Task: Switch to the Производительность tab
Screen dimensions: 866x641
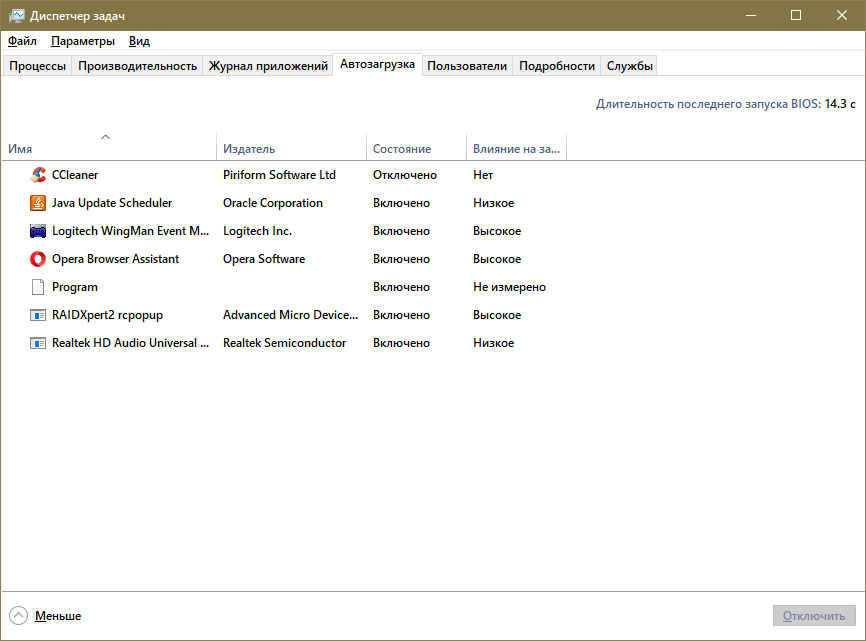Action: (137, 66)
